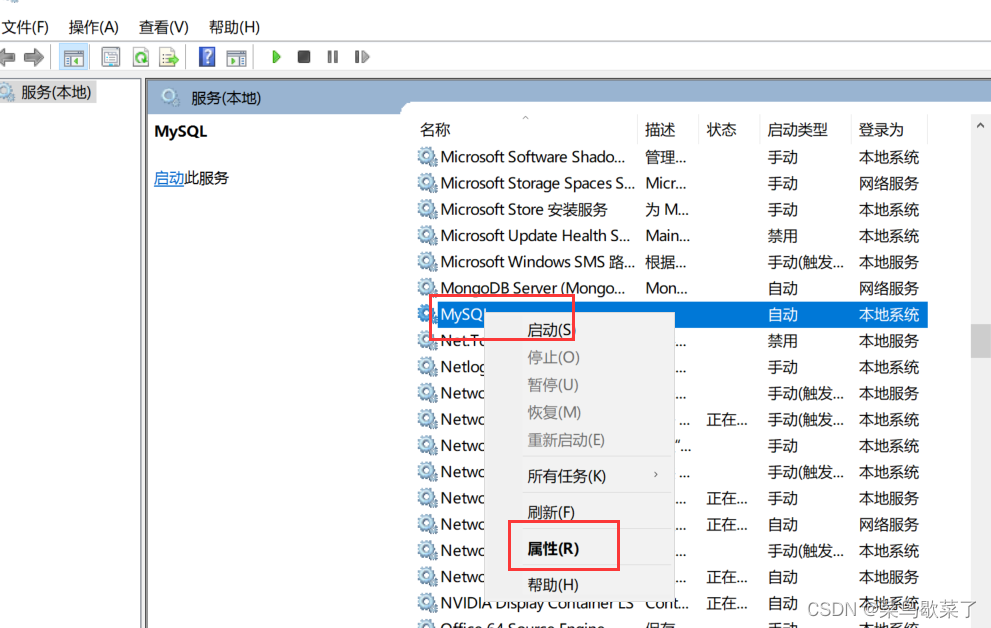Select the MySQL service row
Screen dimensions: 991x628
pos(671,315)
